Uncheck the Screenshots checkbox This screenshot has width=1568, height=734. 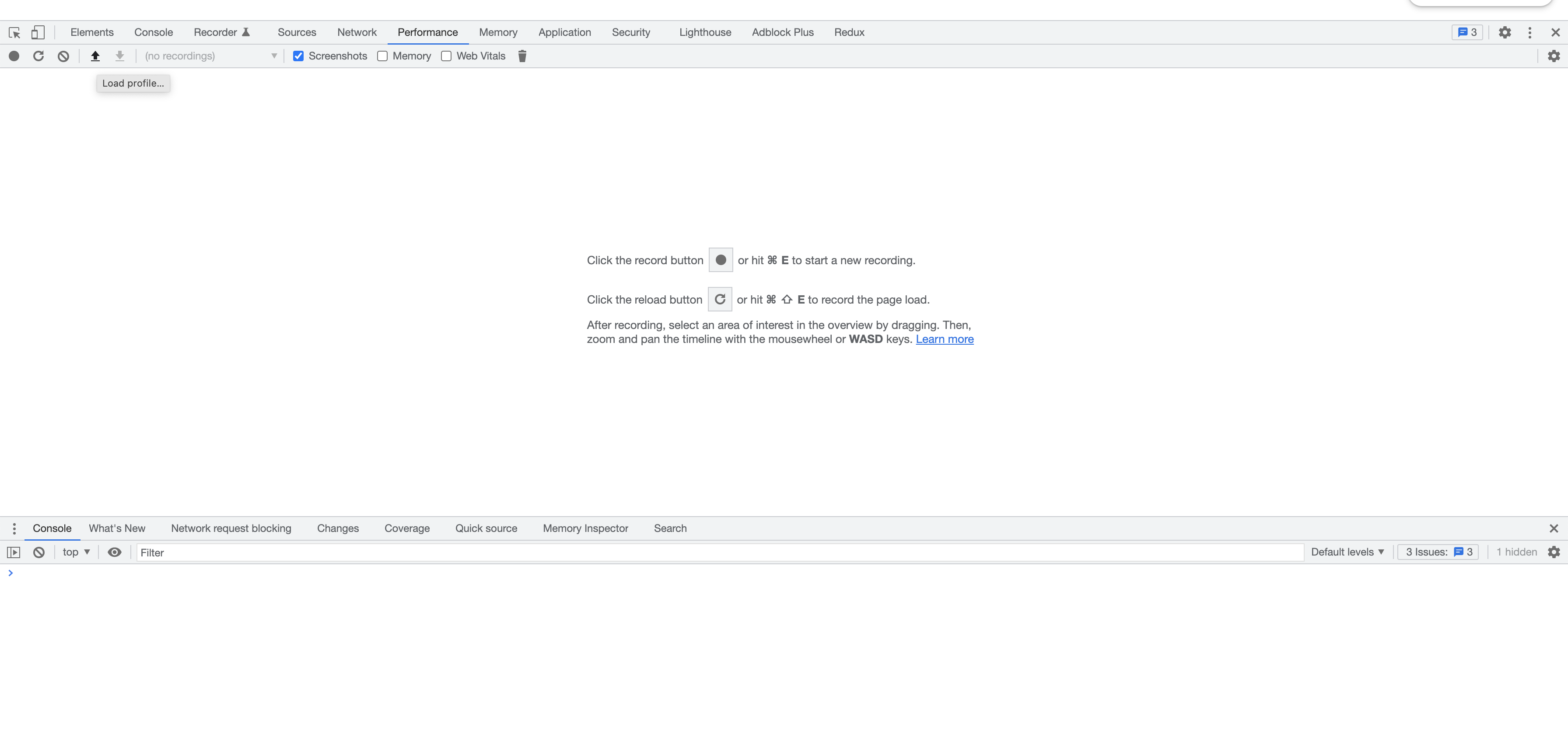tap(298, 56)
